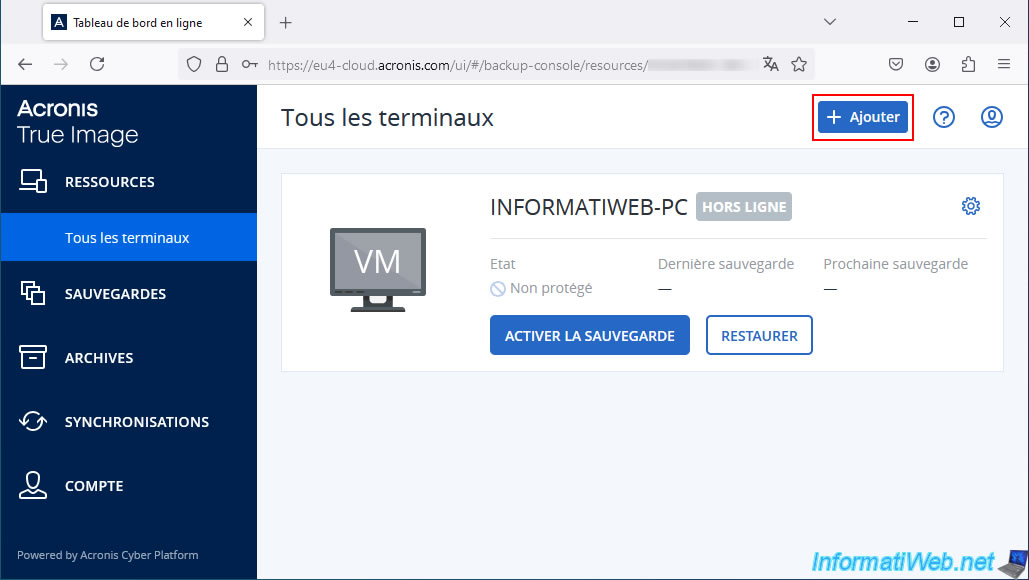Click the Non protégé status text
1029x580 pixels.
pyautogui.click(x=551, y=288)
